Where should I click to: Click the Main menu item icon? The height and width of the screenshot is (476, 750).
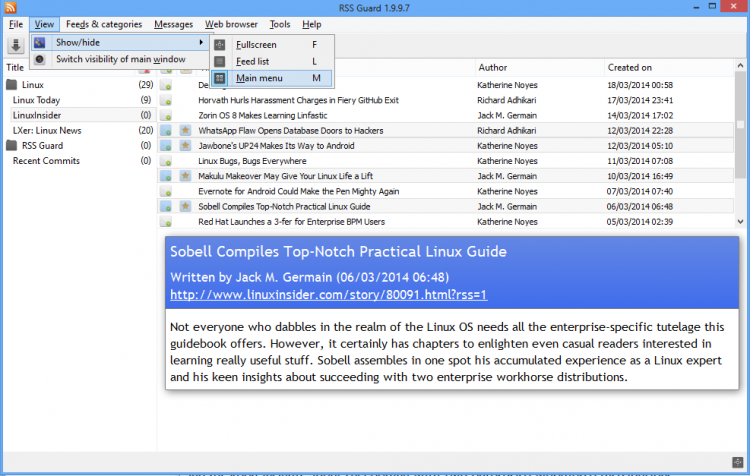tap(220, 78)
